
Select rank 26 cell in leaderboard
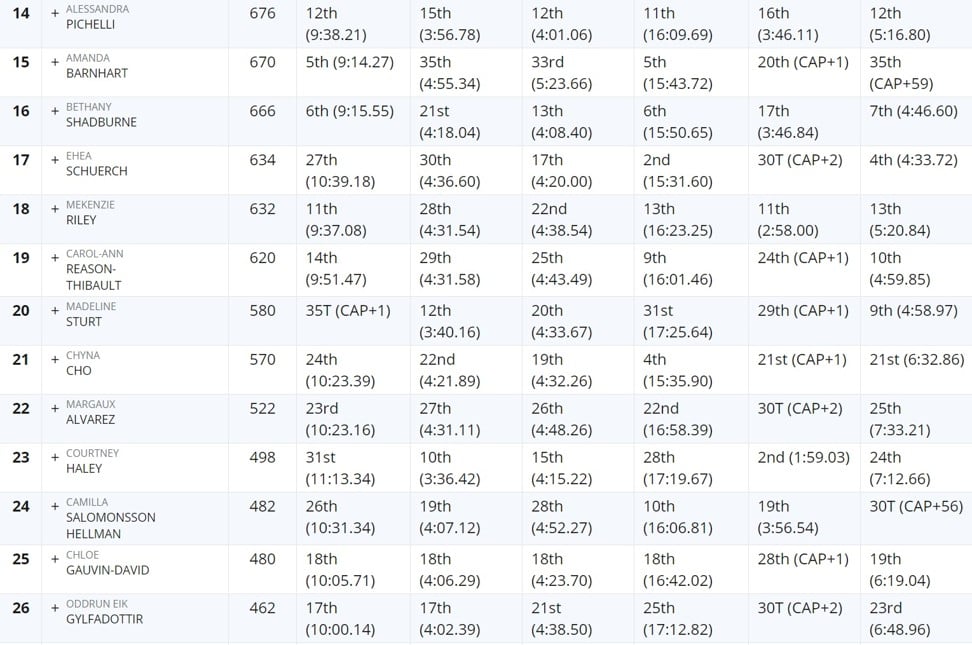[21, 608]
